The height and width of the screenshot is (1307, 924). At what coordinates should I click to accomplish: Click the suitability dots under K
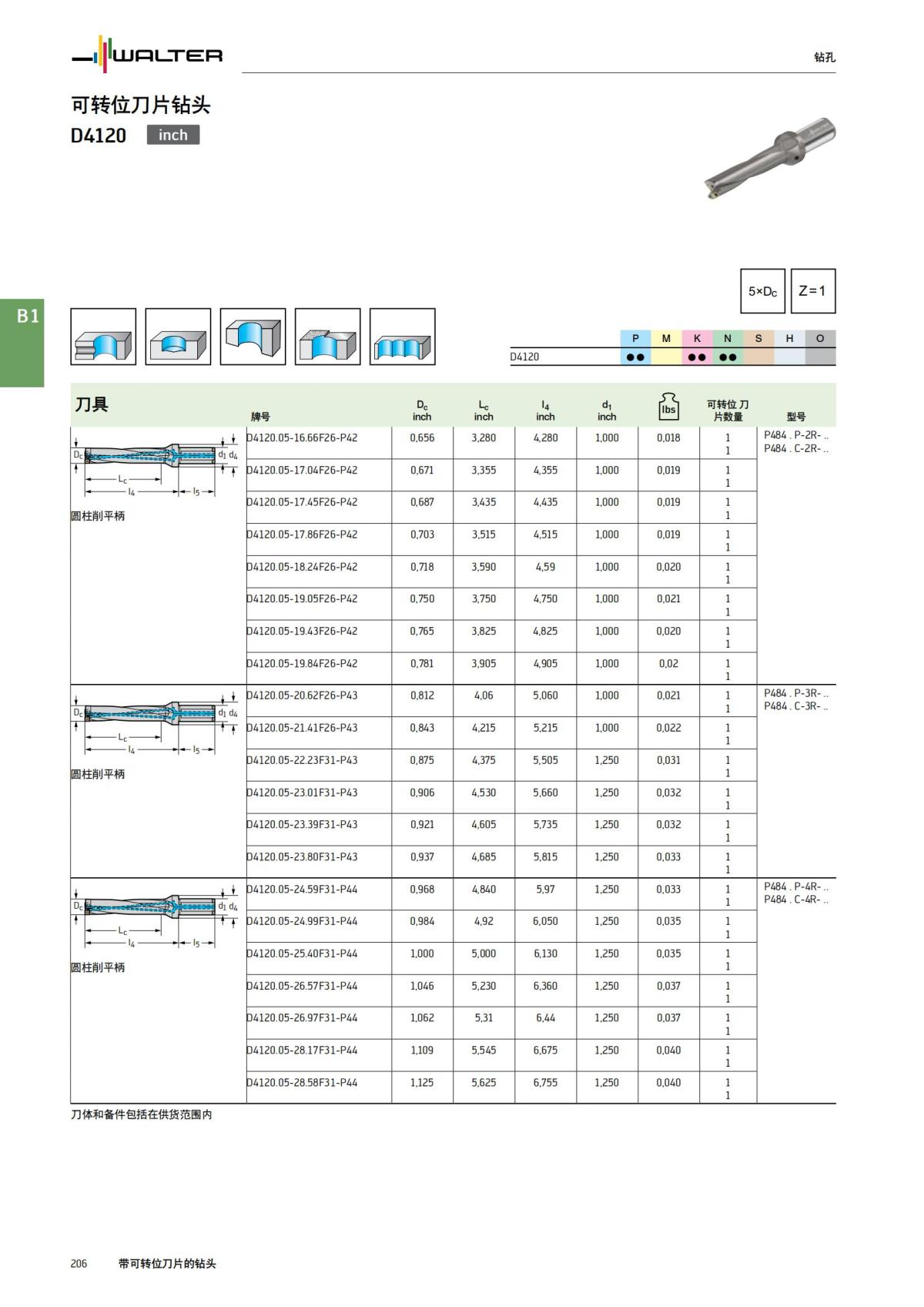pos(697,357)
